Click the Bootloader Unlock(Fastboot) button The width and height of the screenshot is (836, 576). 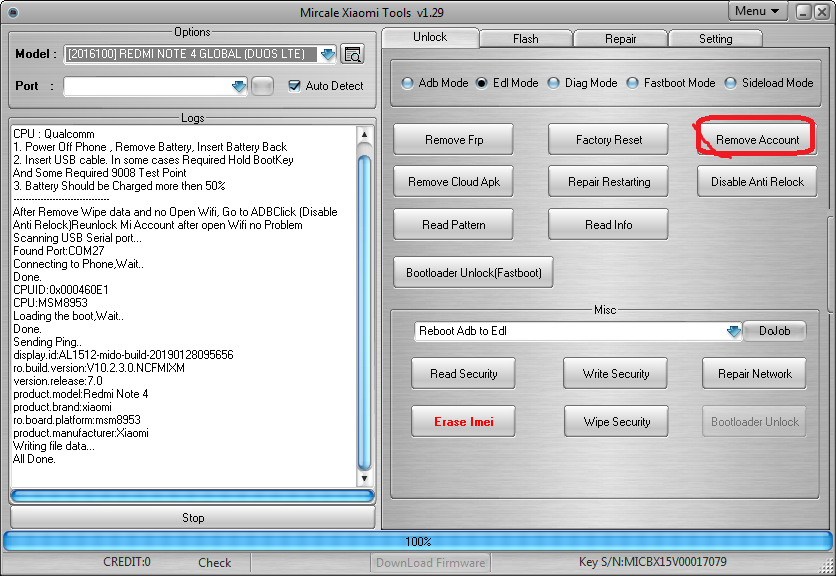(473, 273)
